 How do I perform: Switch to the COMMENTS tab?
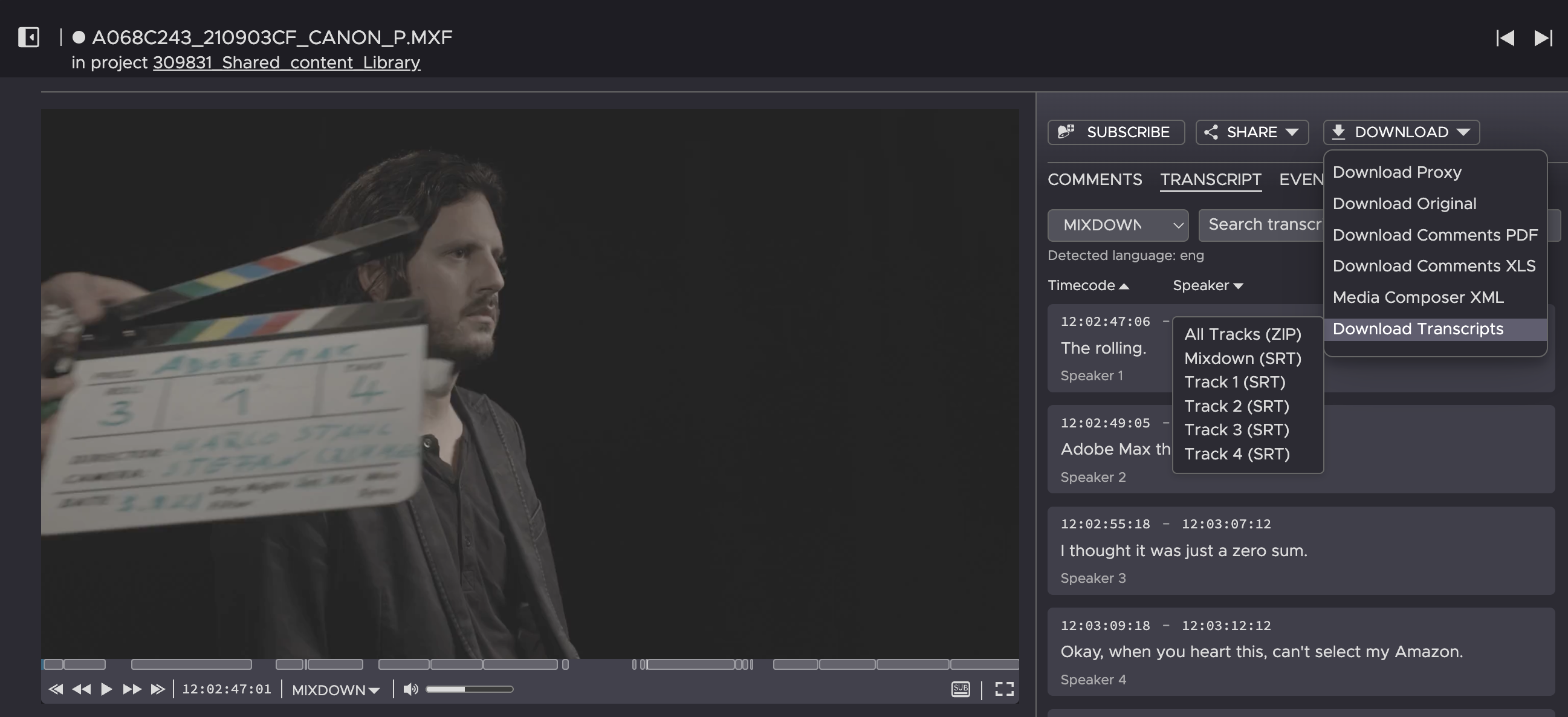1095,180
